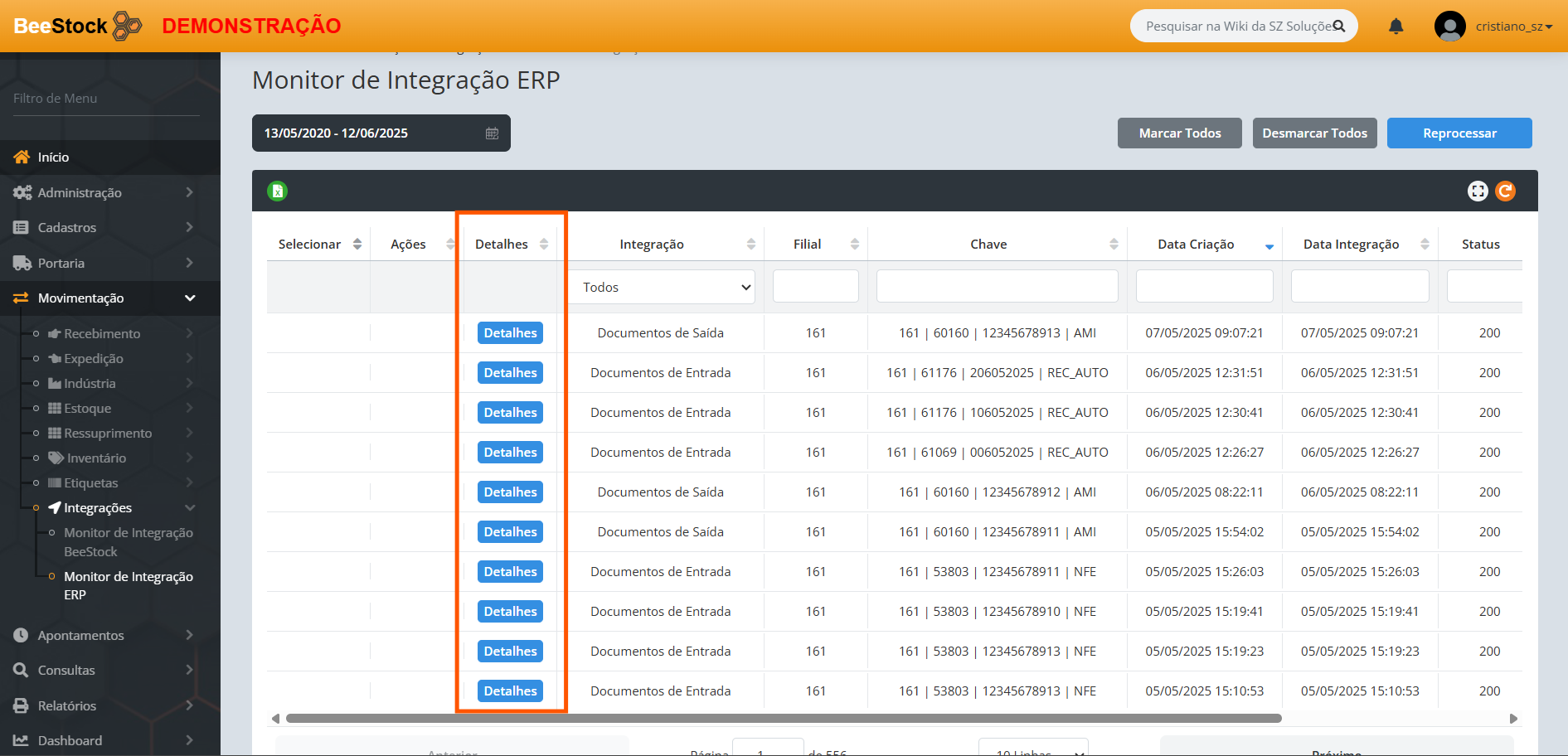Open the Integração 'Todos' filter dropdown

662,288
